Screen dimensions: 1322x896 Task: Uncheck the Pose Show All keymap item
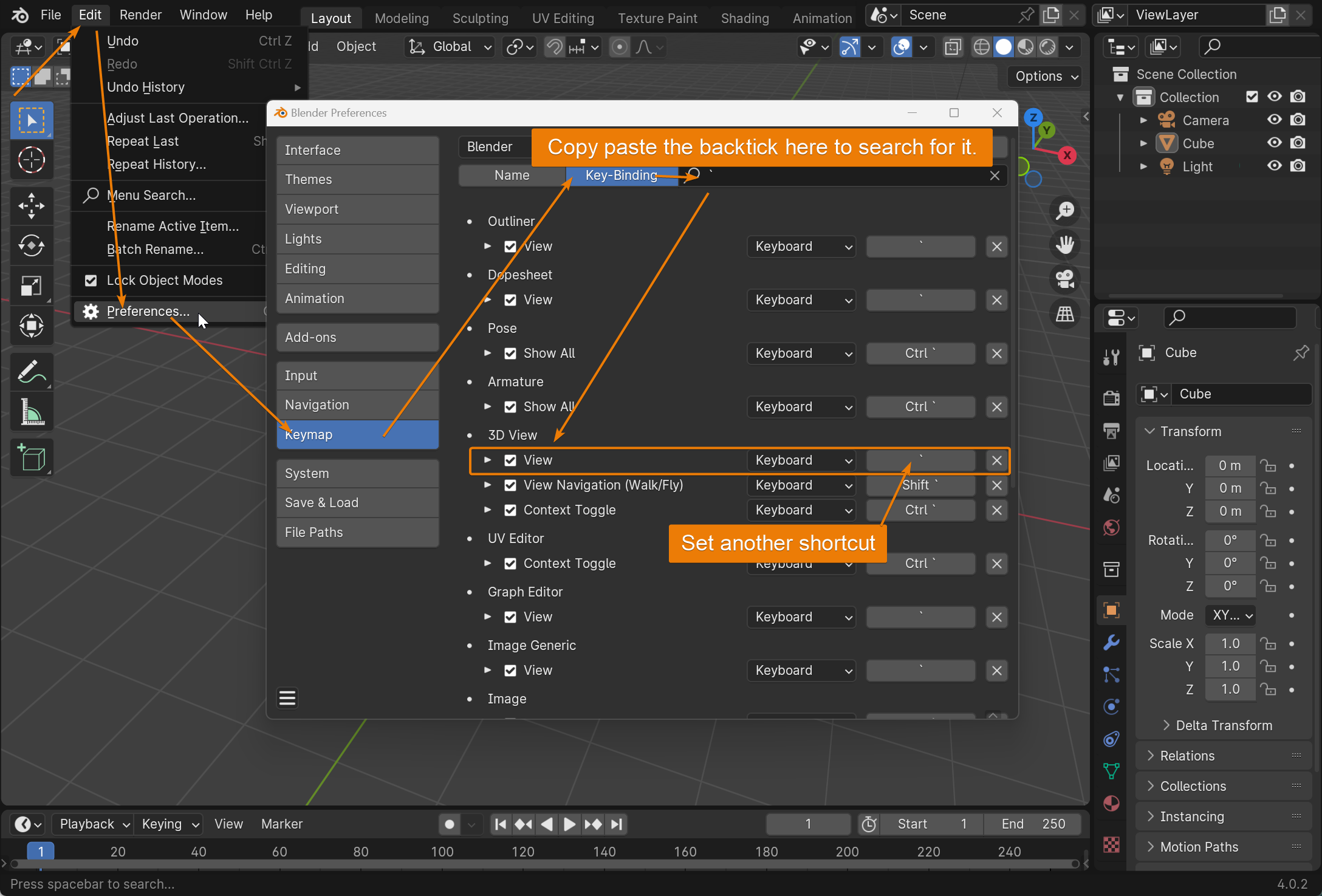click(x=510, y=354)
